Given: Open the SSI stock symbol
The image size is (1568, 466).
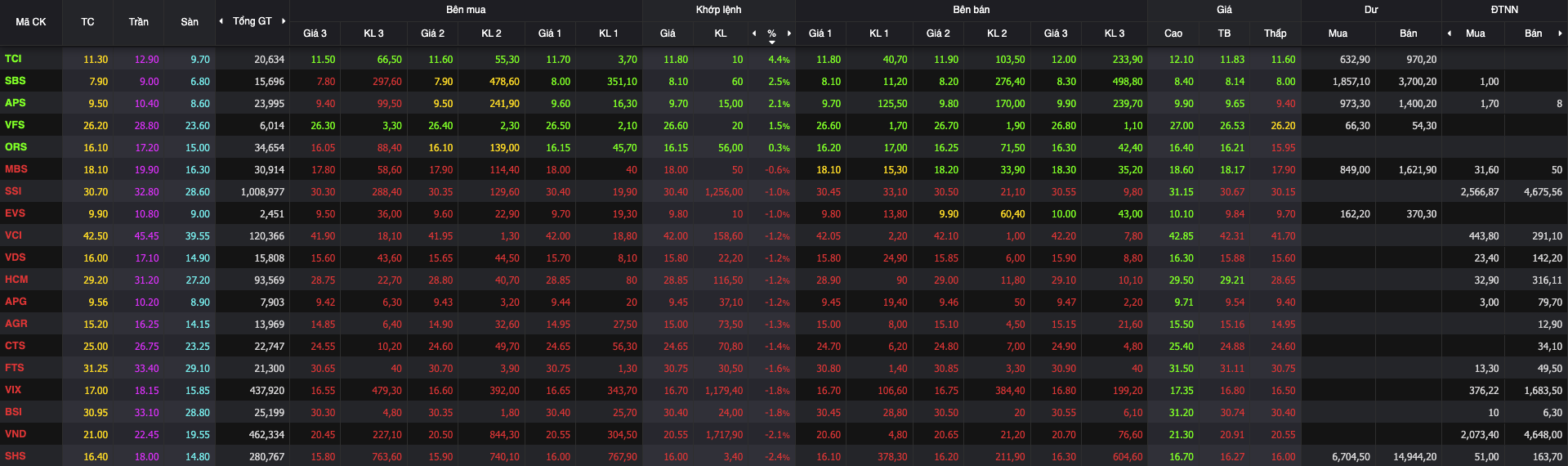Looking at the screenshot, I should point(13,191).
